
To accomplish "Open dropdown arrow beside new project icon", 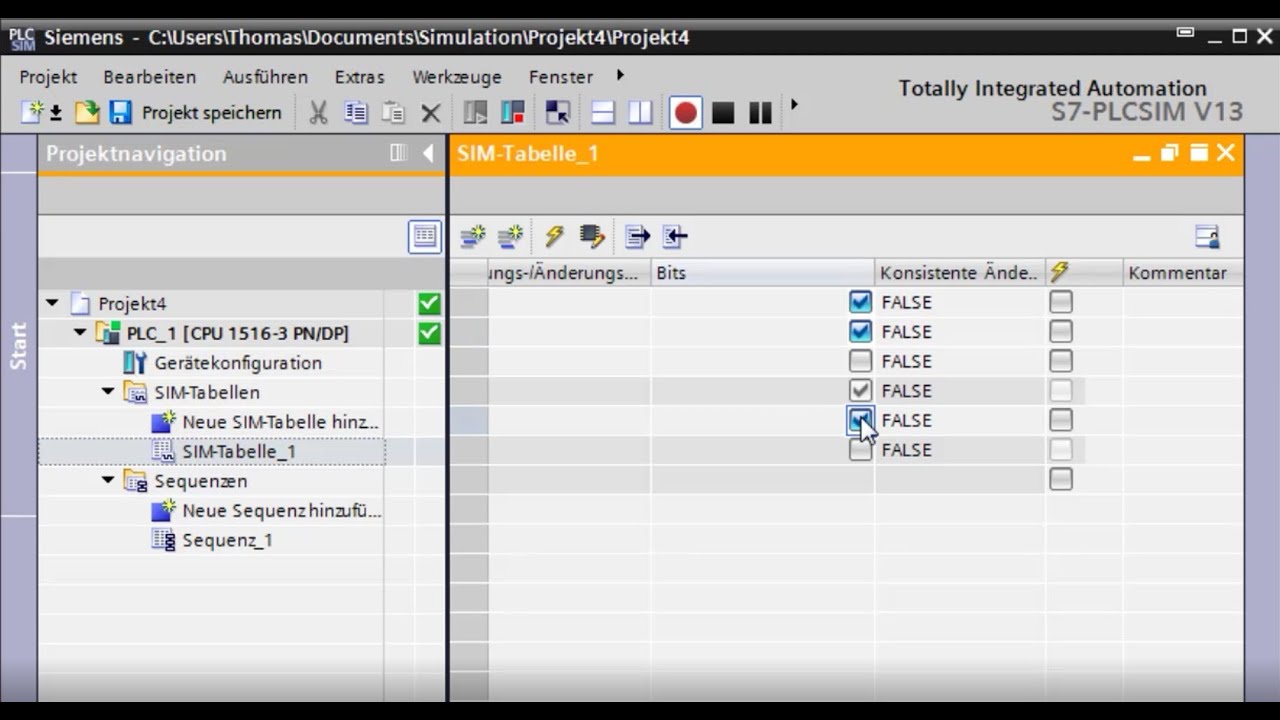I will click(56, 114).
